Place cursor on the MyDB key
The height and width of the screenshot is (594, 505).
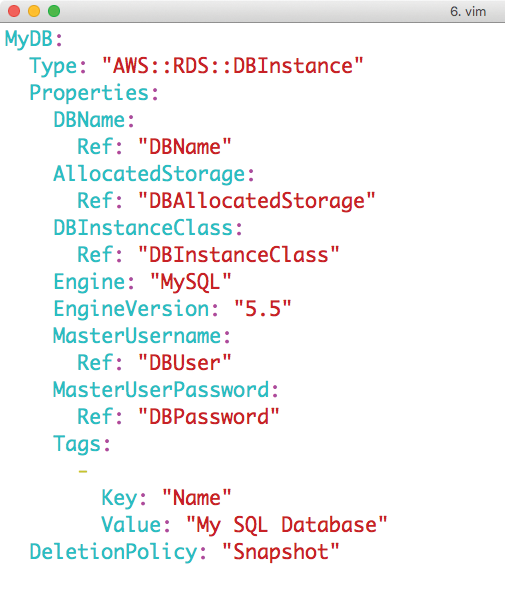[x=29, y=39]
